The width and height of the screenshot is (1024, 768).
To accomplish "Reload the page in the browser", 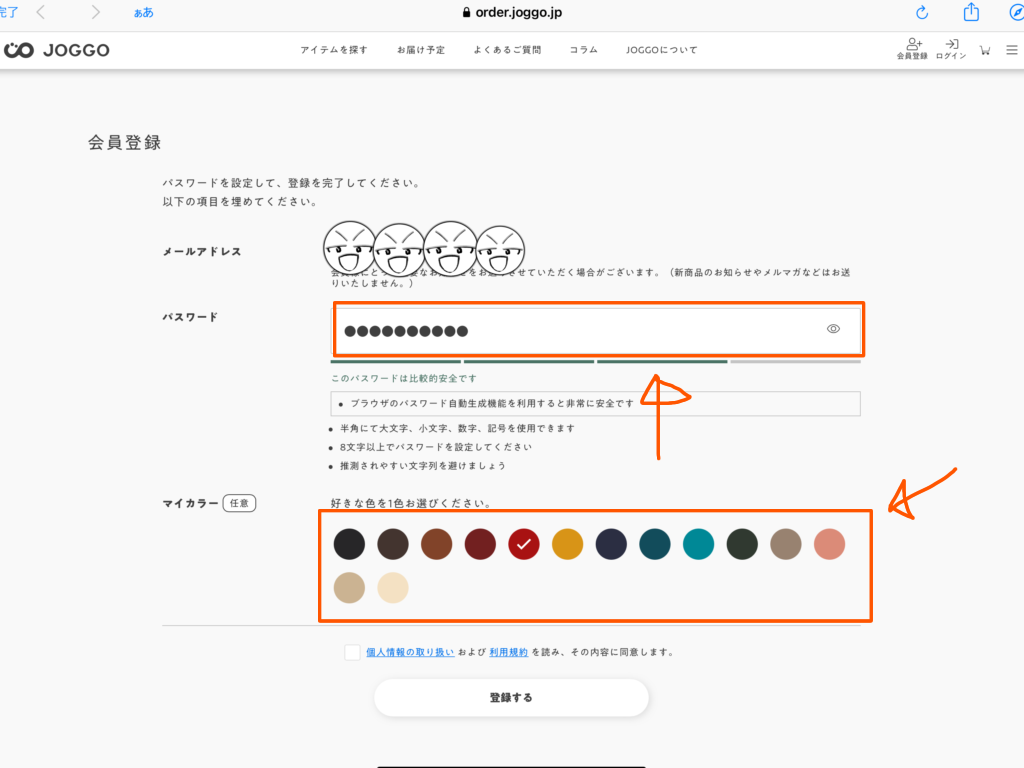I will (x=922, y=12).
